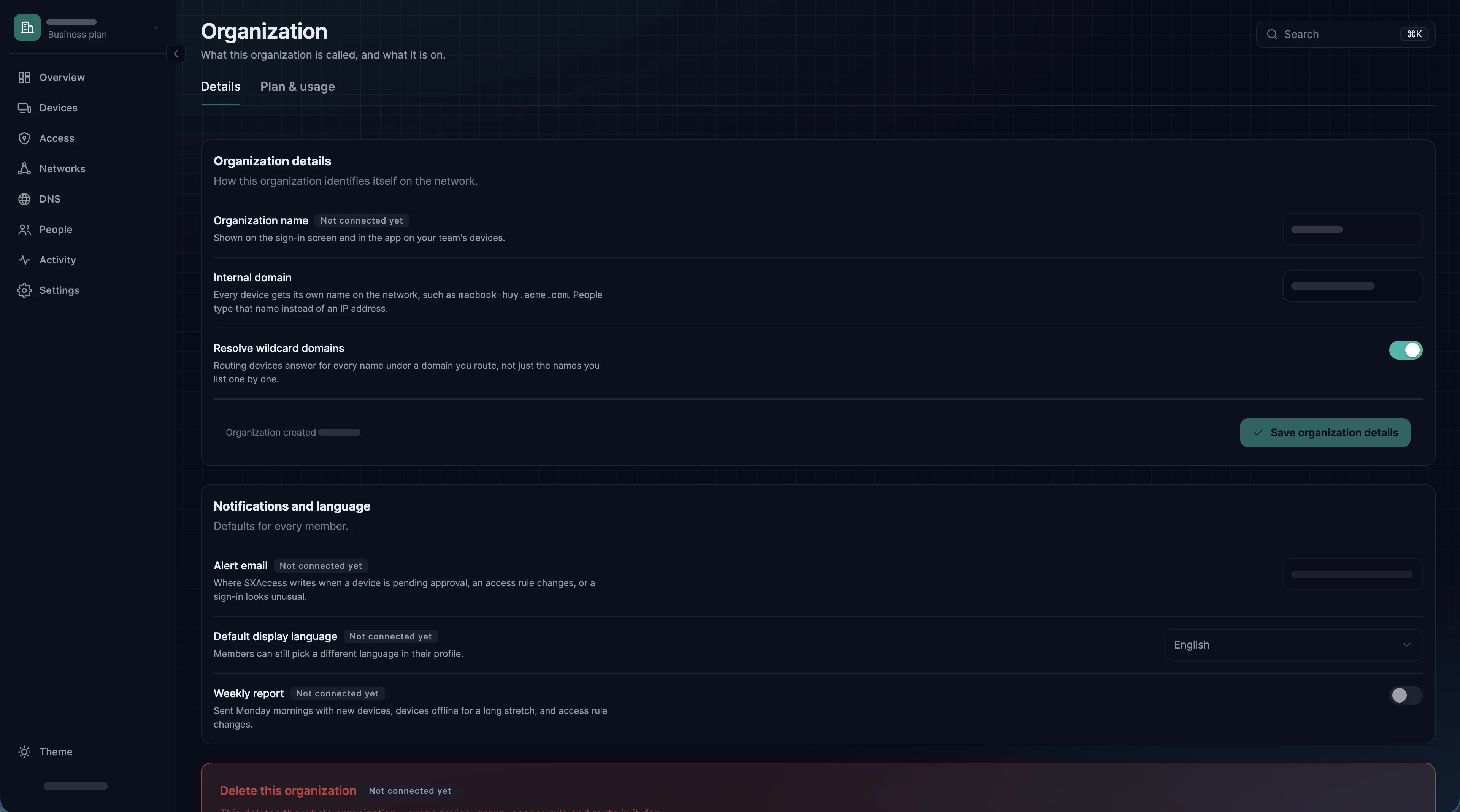The height and width of the screenshot is (812, 1460).
Task: Select the People group icon
Action: click(24, 230)
